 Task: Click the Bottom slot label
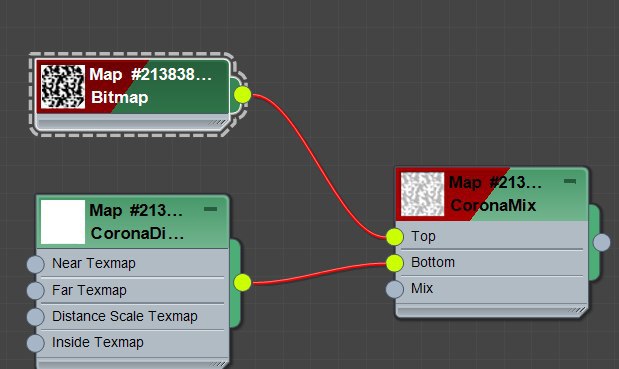(x=433, y=262)
